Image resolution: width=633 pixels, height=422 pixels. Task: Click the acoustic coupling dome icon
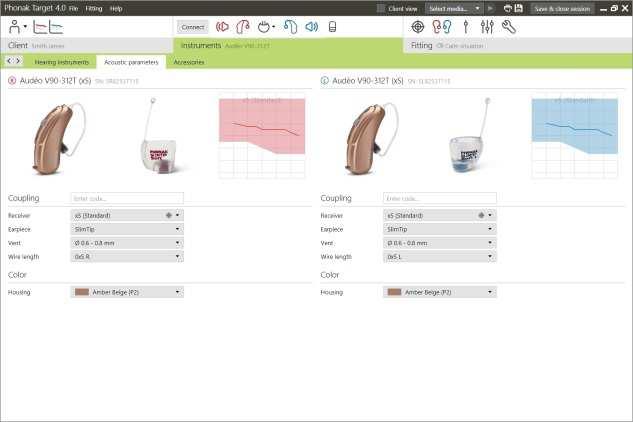click(266, 27)
